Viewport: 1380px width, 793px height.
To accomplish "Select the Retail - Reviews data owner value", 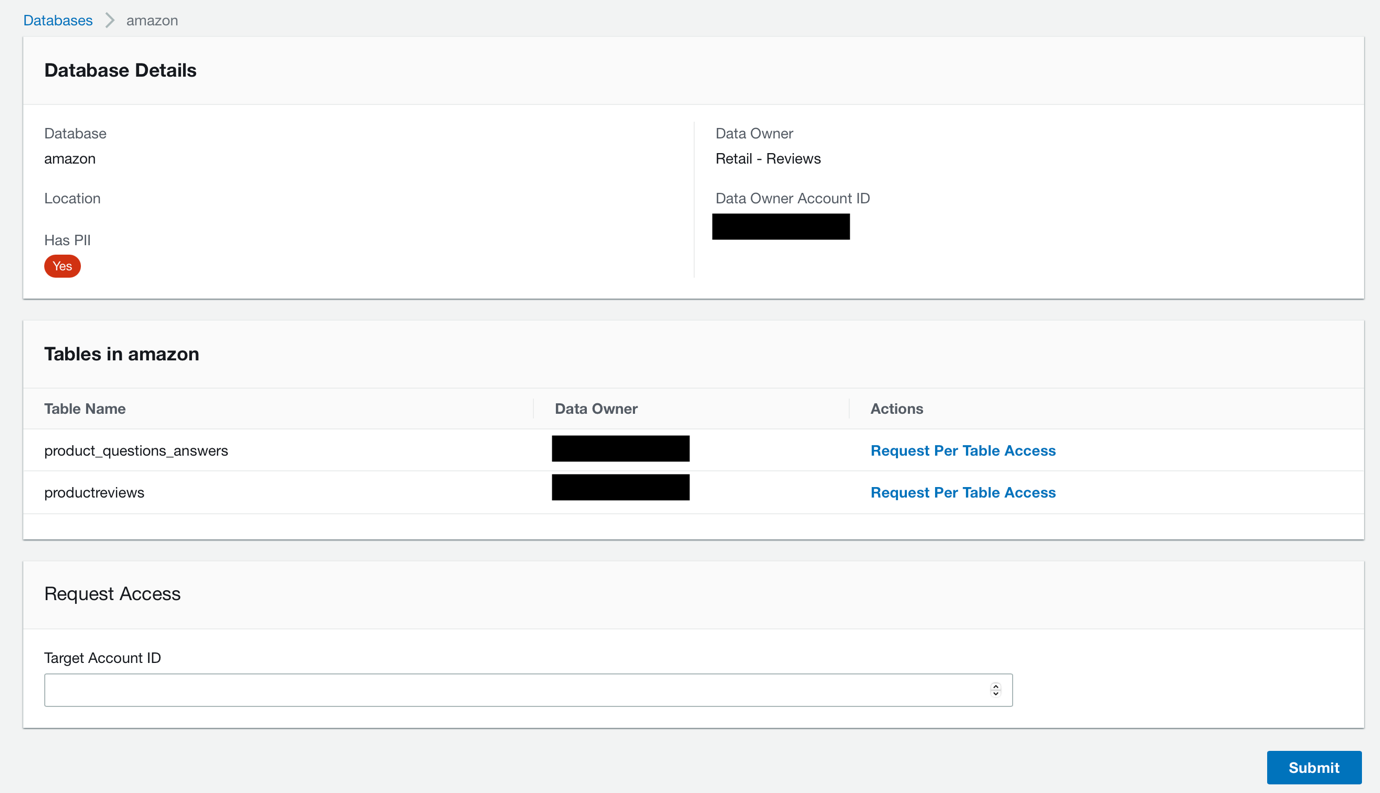I will pos(768,159).
